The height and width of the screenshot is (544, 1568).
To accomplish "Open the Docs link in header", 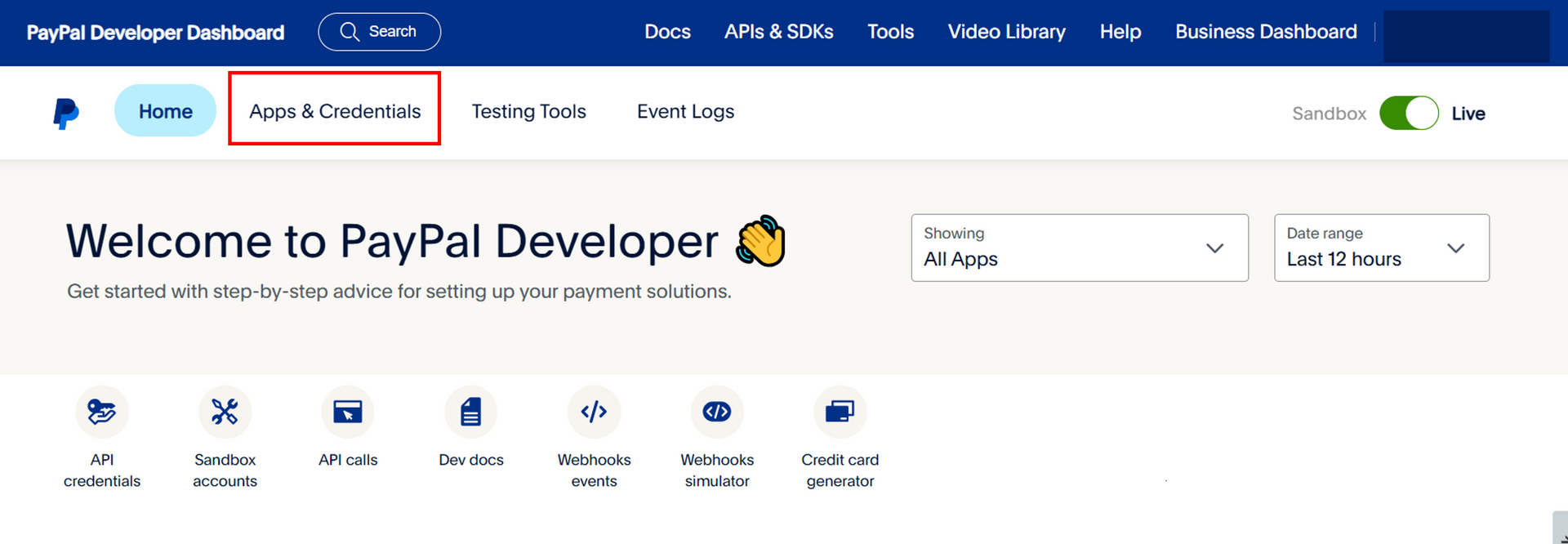I will pos(667,32).
